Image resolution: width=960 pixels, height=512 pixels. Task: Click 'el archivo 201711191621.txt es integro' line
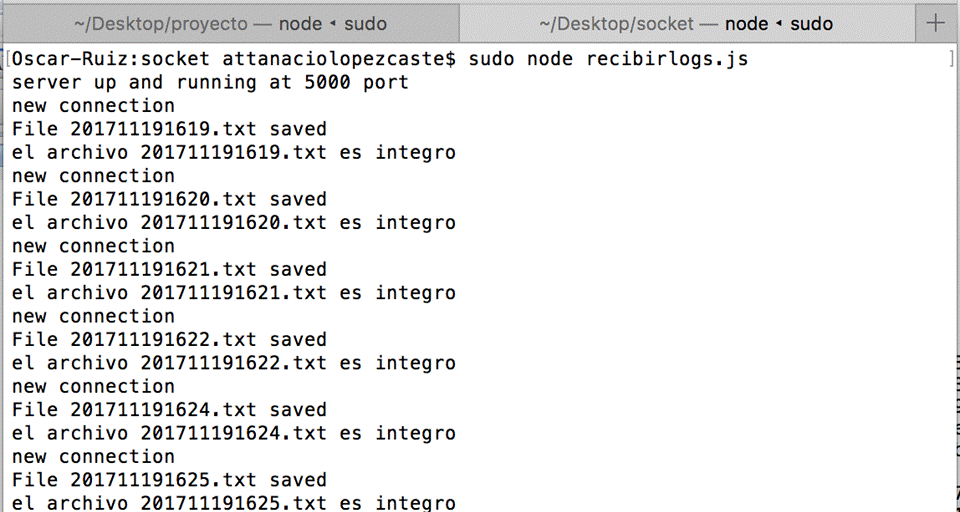(233, 293)
